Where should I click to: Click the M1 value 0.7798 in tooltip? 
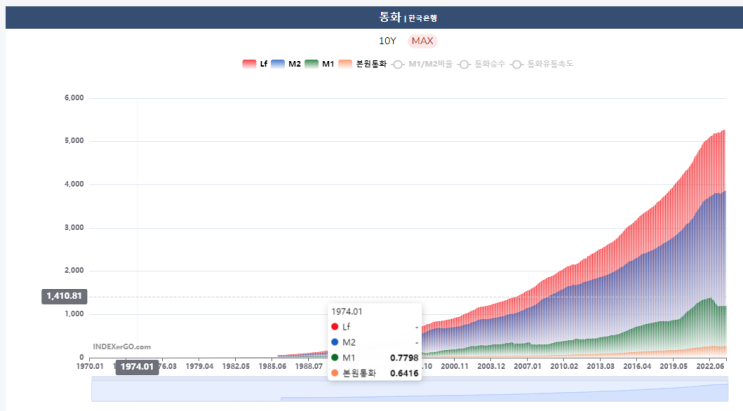click(x=404, y=358)
